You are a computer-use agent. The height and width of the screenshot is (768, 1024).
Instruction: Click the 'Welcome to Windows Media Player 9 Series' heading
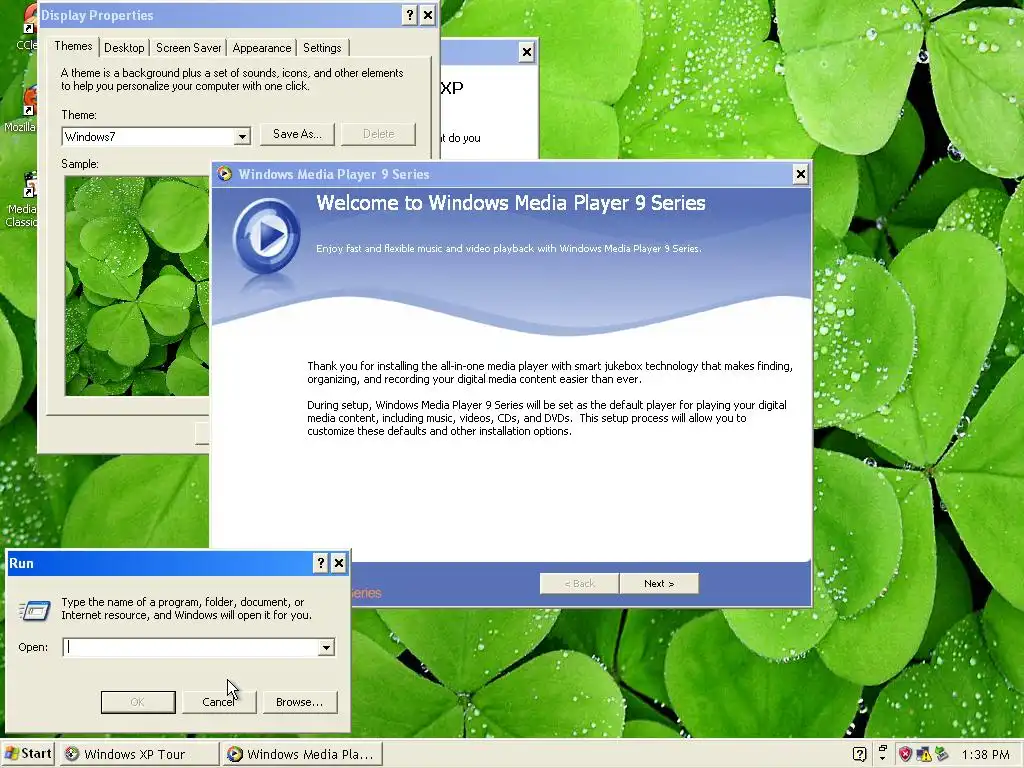click(511, 203)
